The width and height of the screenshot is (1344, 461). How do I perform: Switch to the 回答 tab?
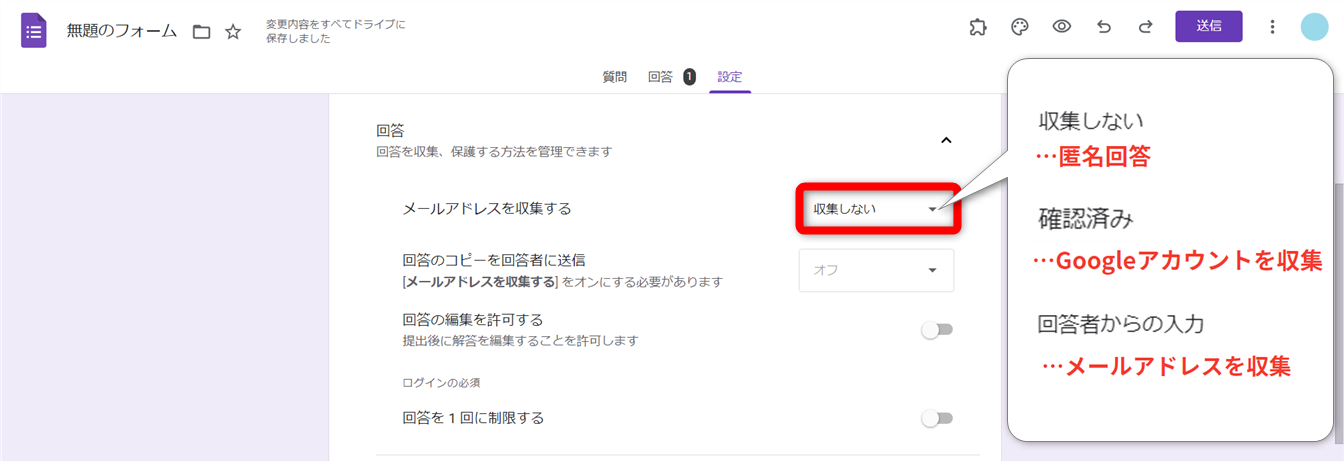pyautogui.click(x=661, y=77)
